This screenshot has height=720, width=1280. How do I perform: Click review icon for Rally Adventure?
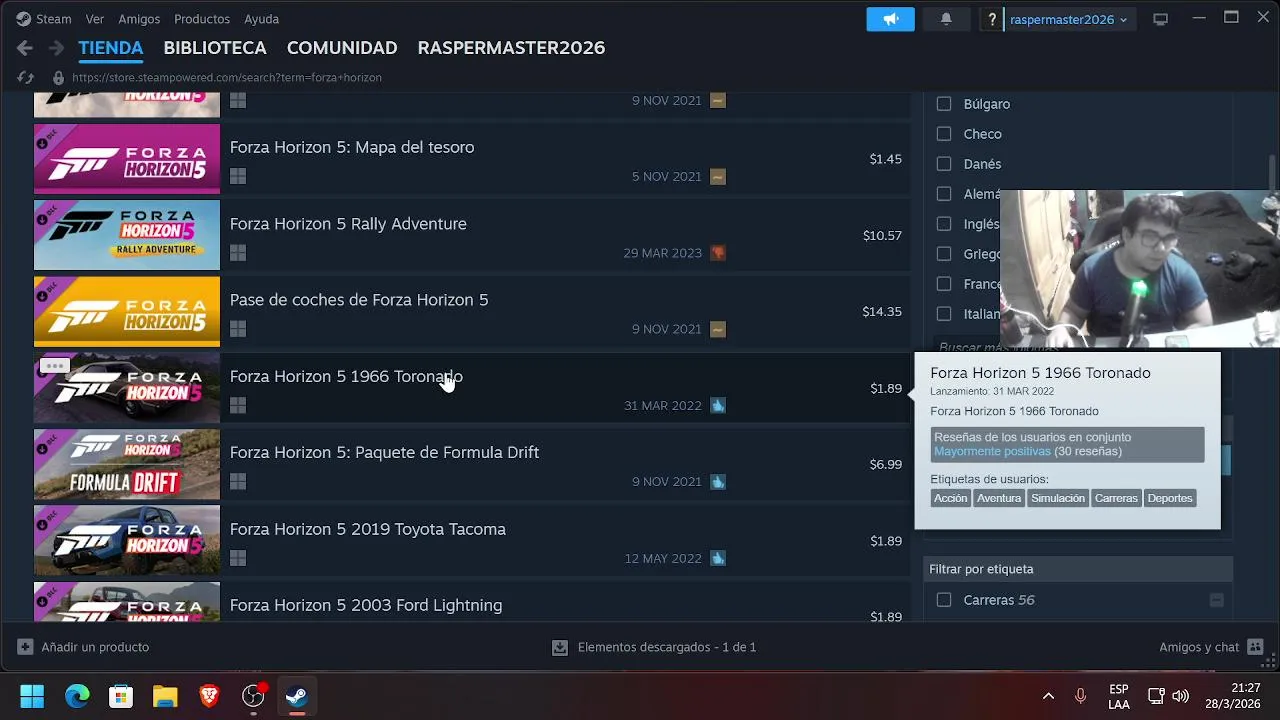[x=718, y=253]
